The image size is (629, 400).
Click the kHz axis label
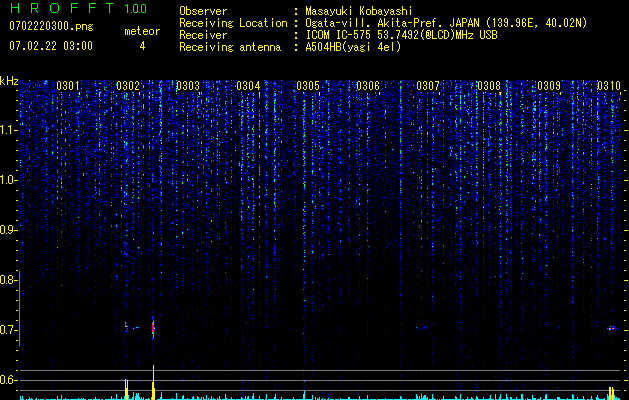(x=9, y=81)
